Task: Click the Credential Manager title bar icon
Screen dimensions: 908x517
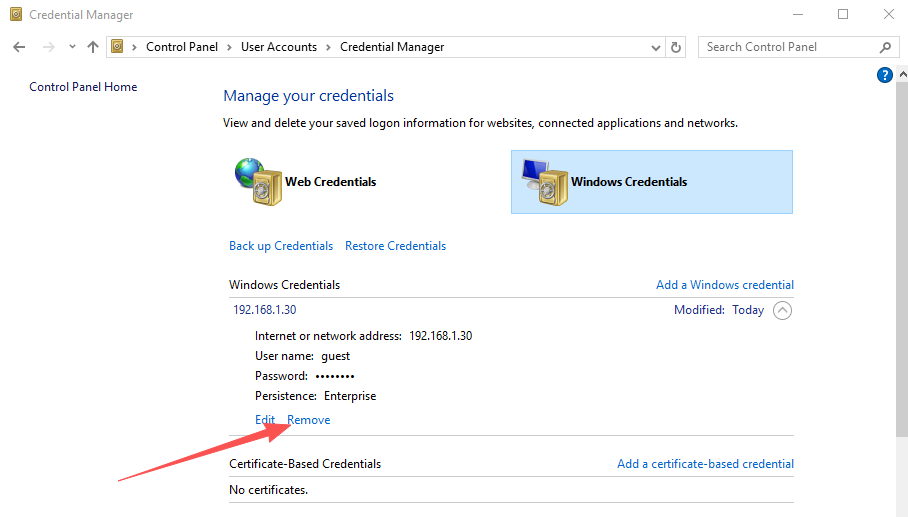Action: point(16,14)
